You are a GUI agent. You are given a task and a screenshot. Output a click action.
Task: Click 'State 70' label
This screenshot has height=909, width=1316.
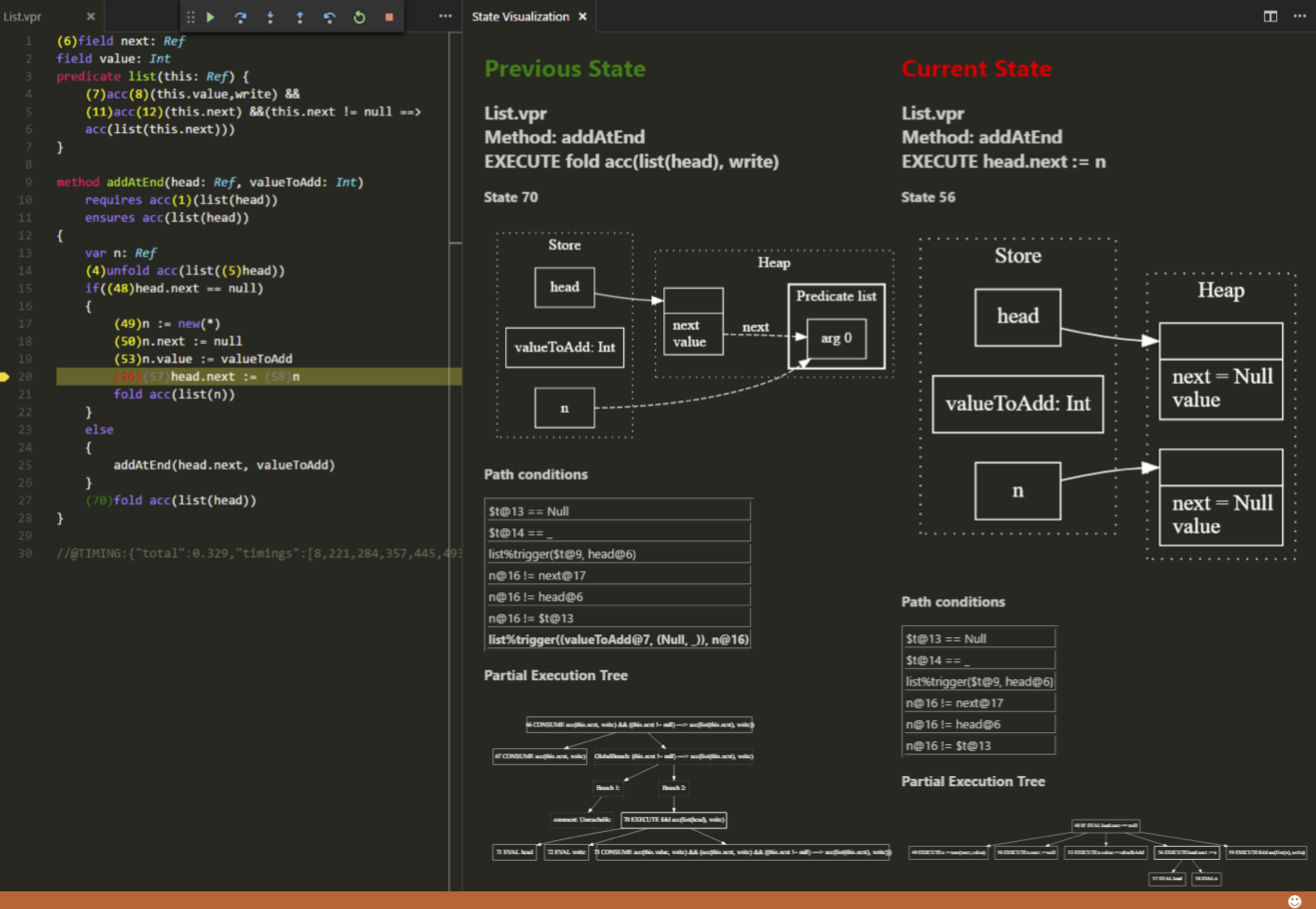click(511, 198)
